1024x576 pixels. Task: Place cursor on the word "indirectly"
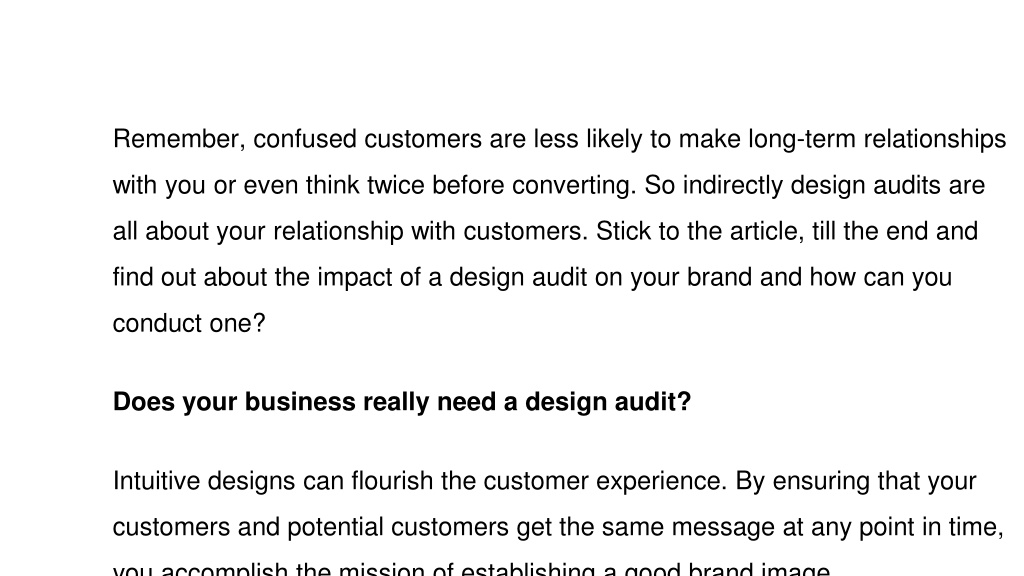[733, 185]
